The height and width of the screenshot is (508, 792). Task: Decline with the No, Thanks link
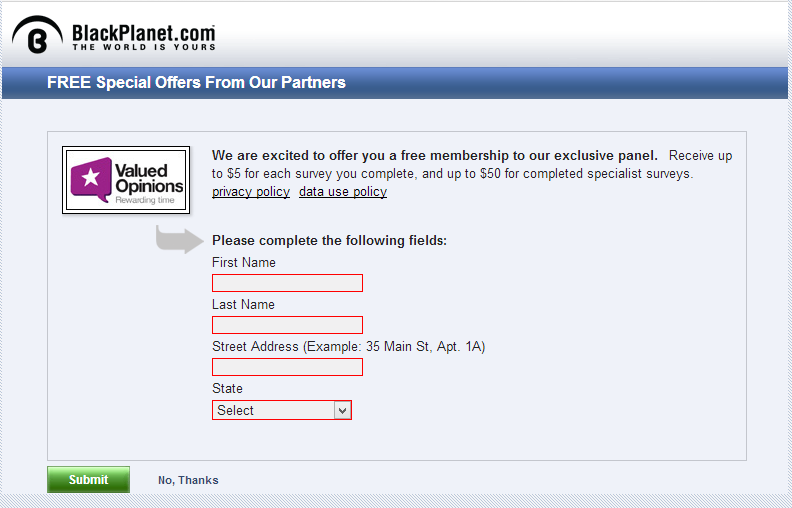tap(188, 480)
